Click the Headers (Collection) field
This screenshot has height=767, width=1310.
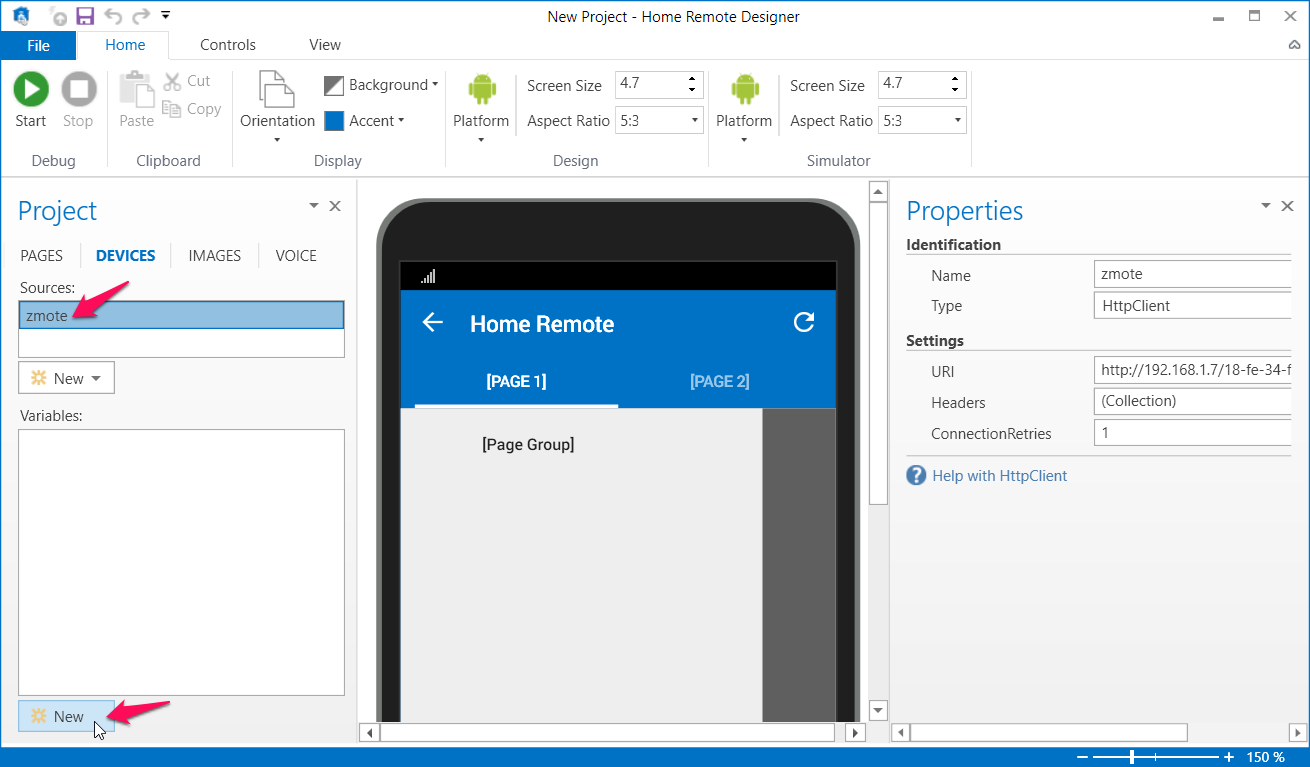click(x=1193, y=401)
